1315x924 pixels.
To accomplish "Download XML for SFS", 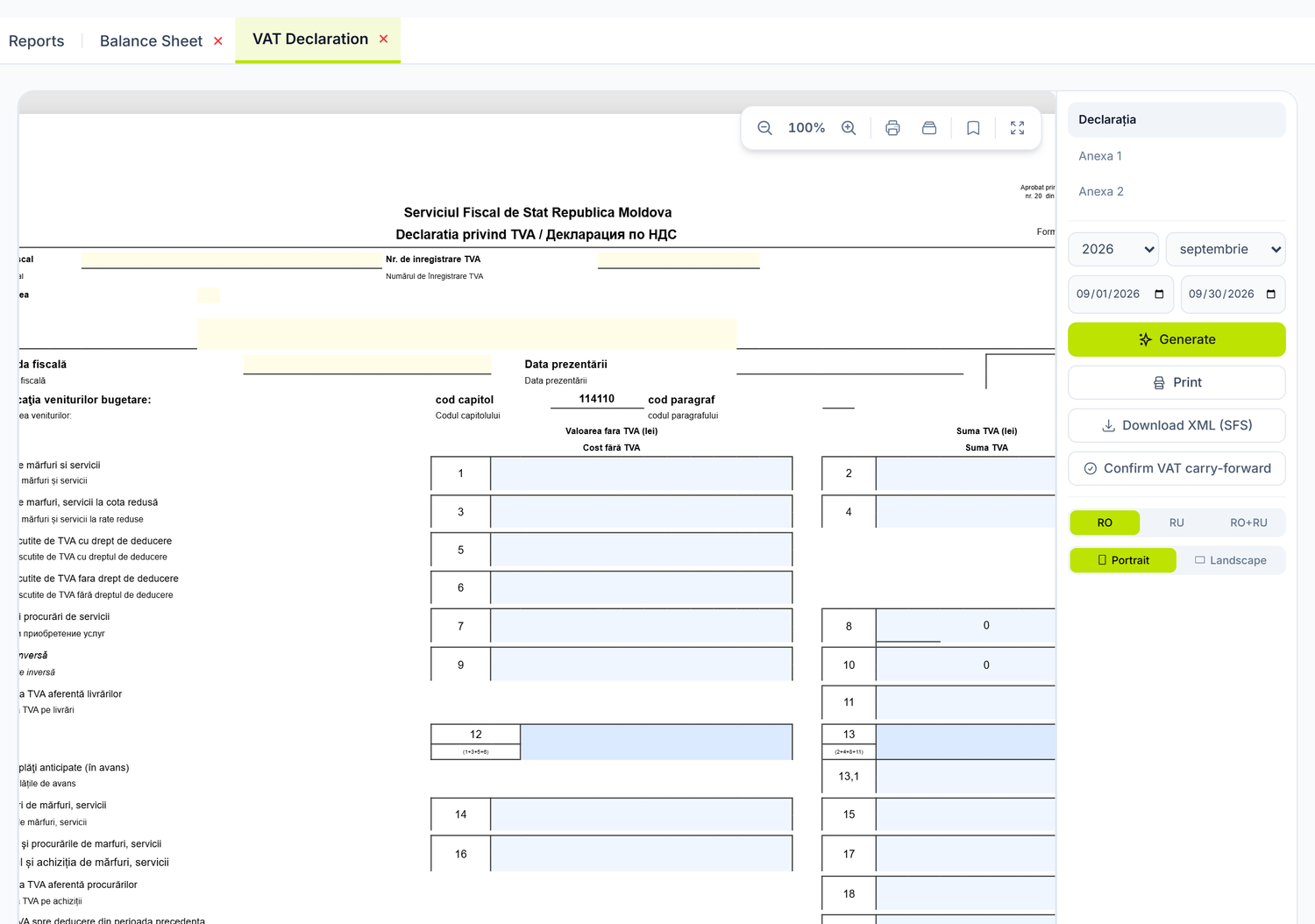I will pos(1176,425).
